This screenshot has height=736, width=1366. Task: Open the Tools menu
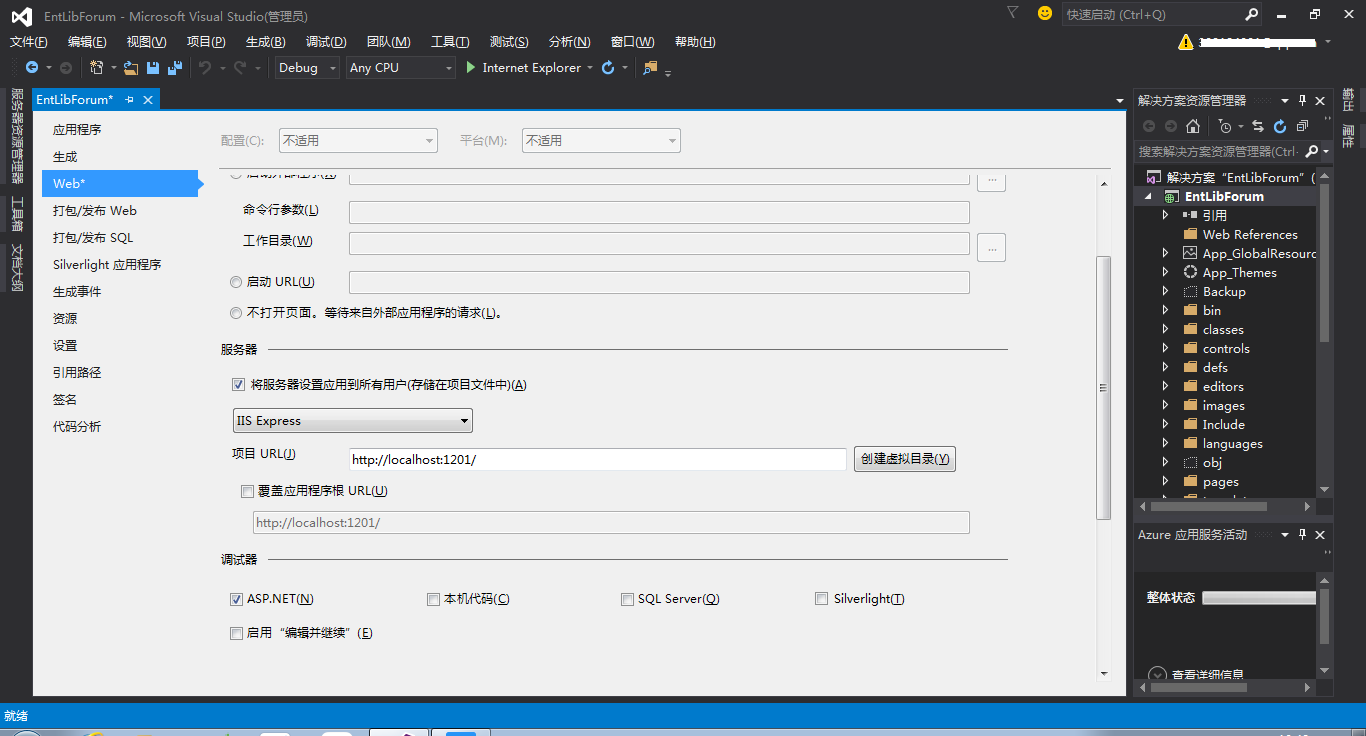point(450,42)
